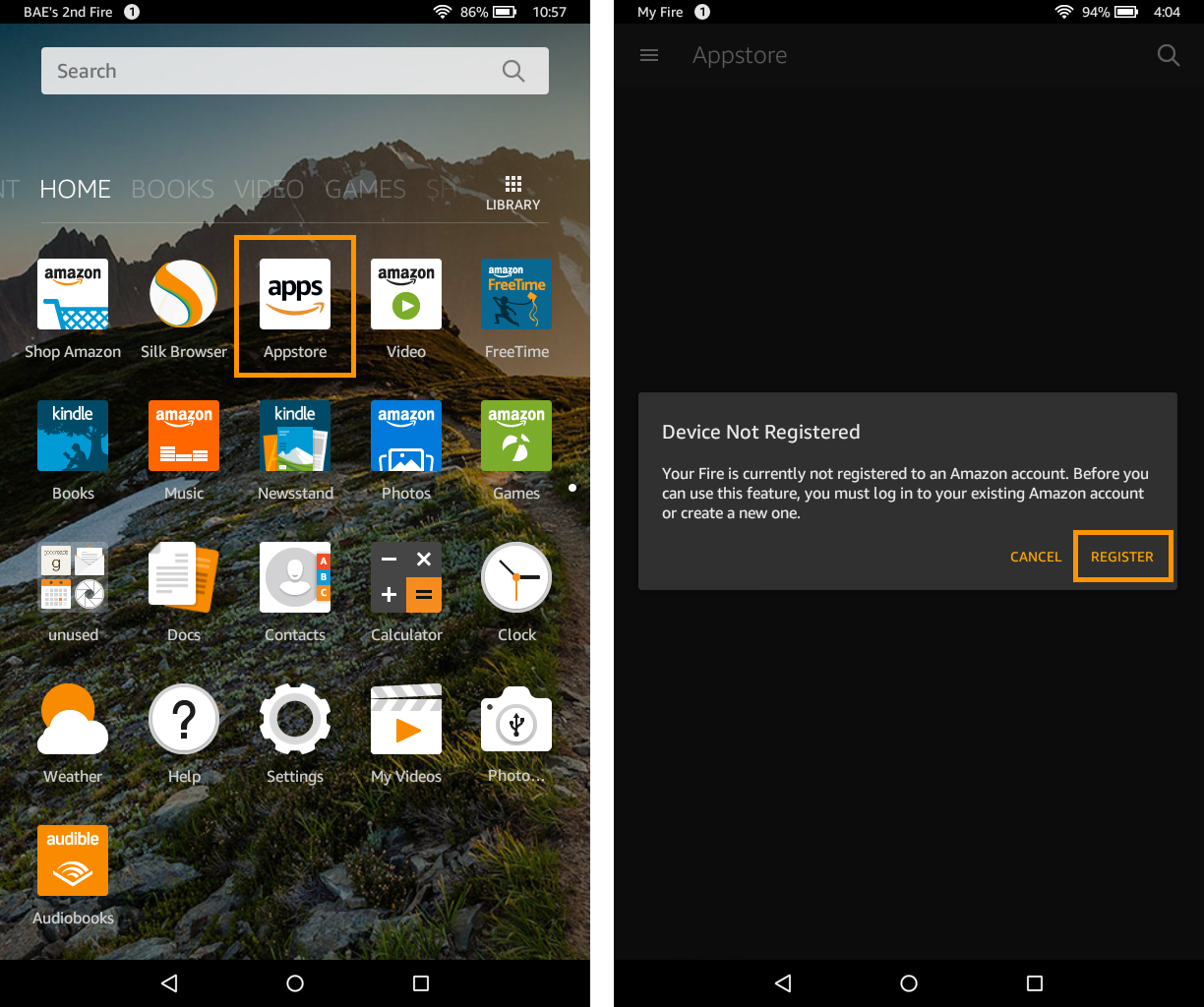Tap the Appstore search magnifier icon
The image size is (1204, 1007).
tap(1168, 55)
